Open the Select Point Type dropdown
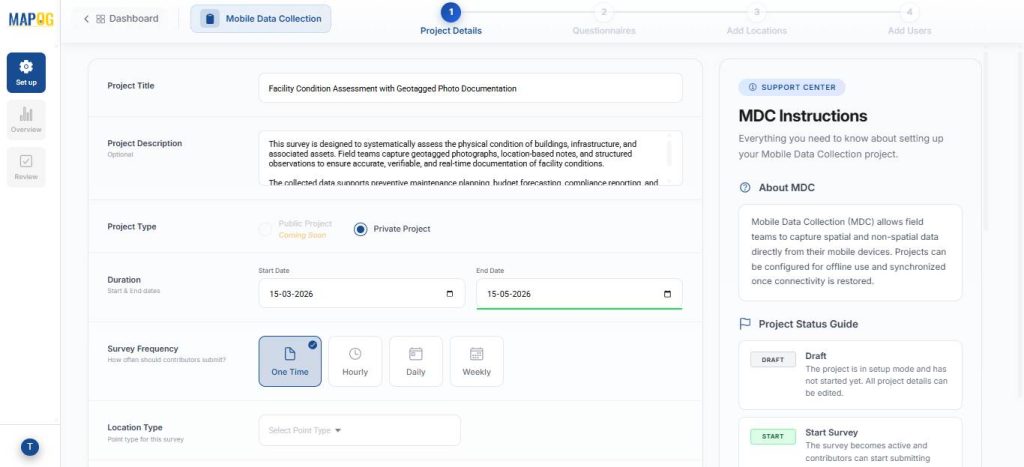 360,430
